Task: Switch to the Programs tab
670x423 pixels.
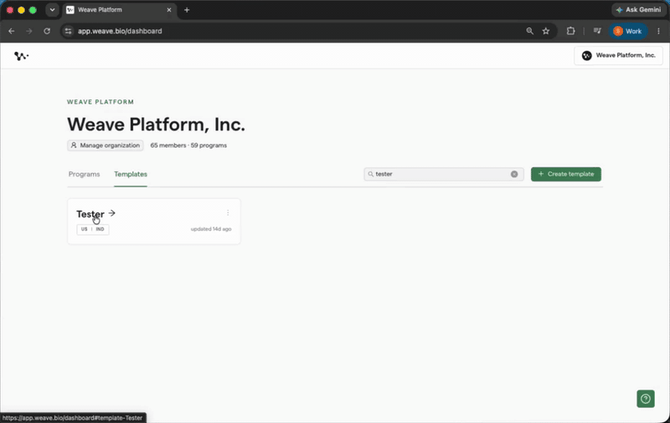Action: pyautogui.click(x=84, y=174)
